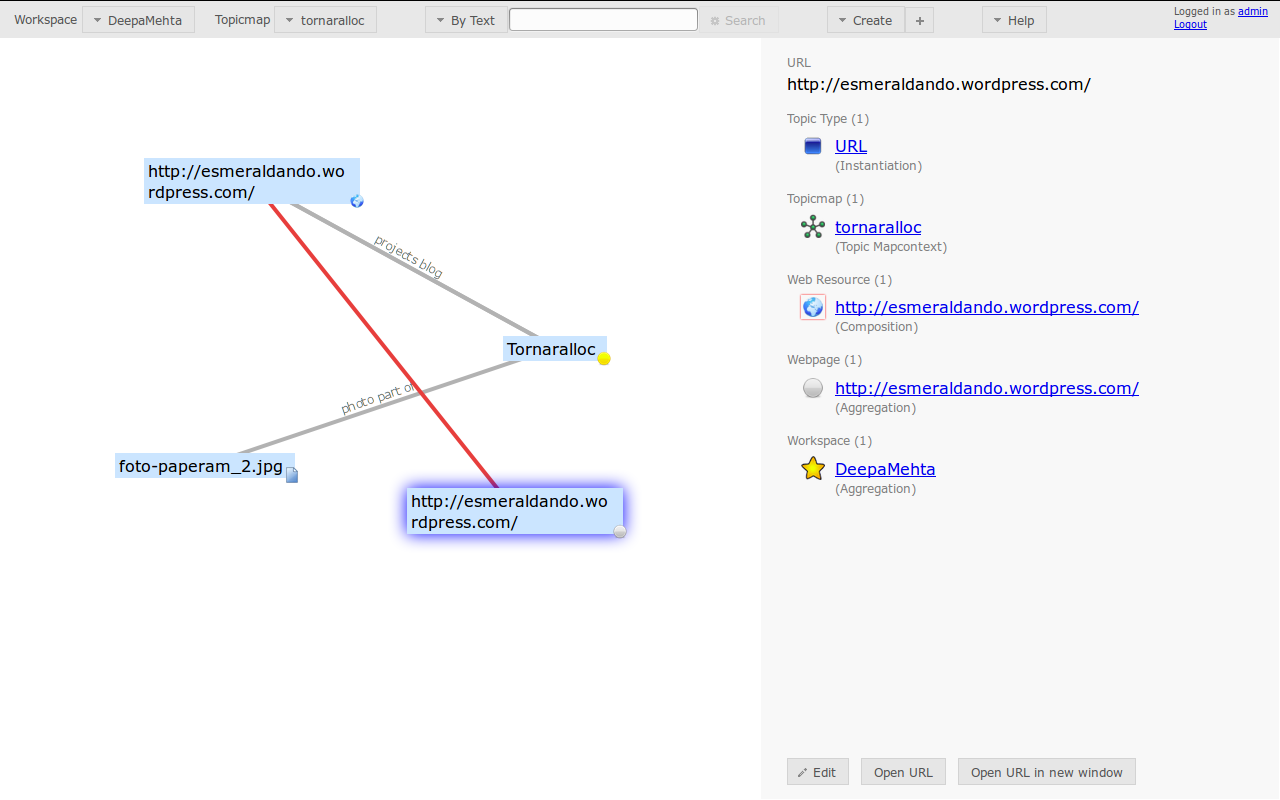Screen dimensions: 1280x800
Task: Click the blue URL topic type icon
Action: [x=813, y=146]
